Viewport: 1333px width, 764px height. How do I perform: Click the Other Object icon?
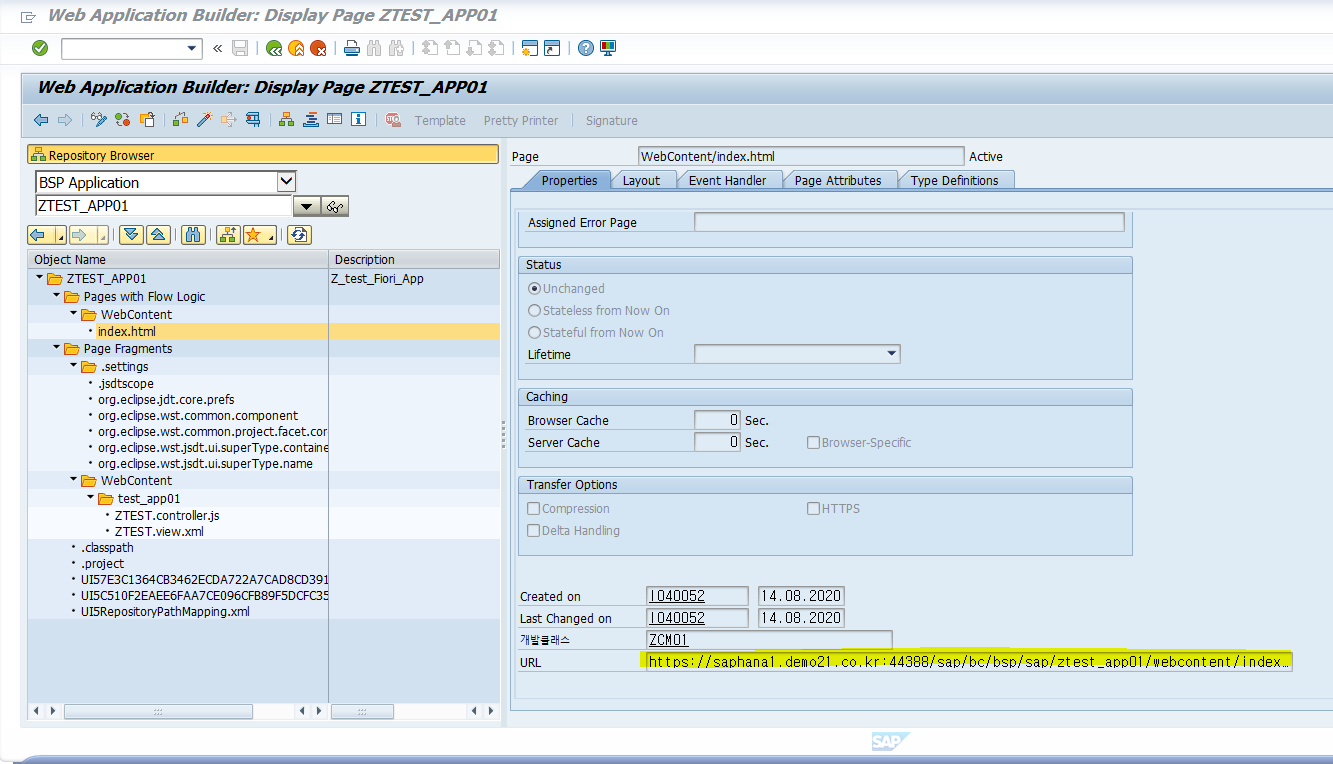(147, 120)
